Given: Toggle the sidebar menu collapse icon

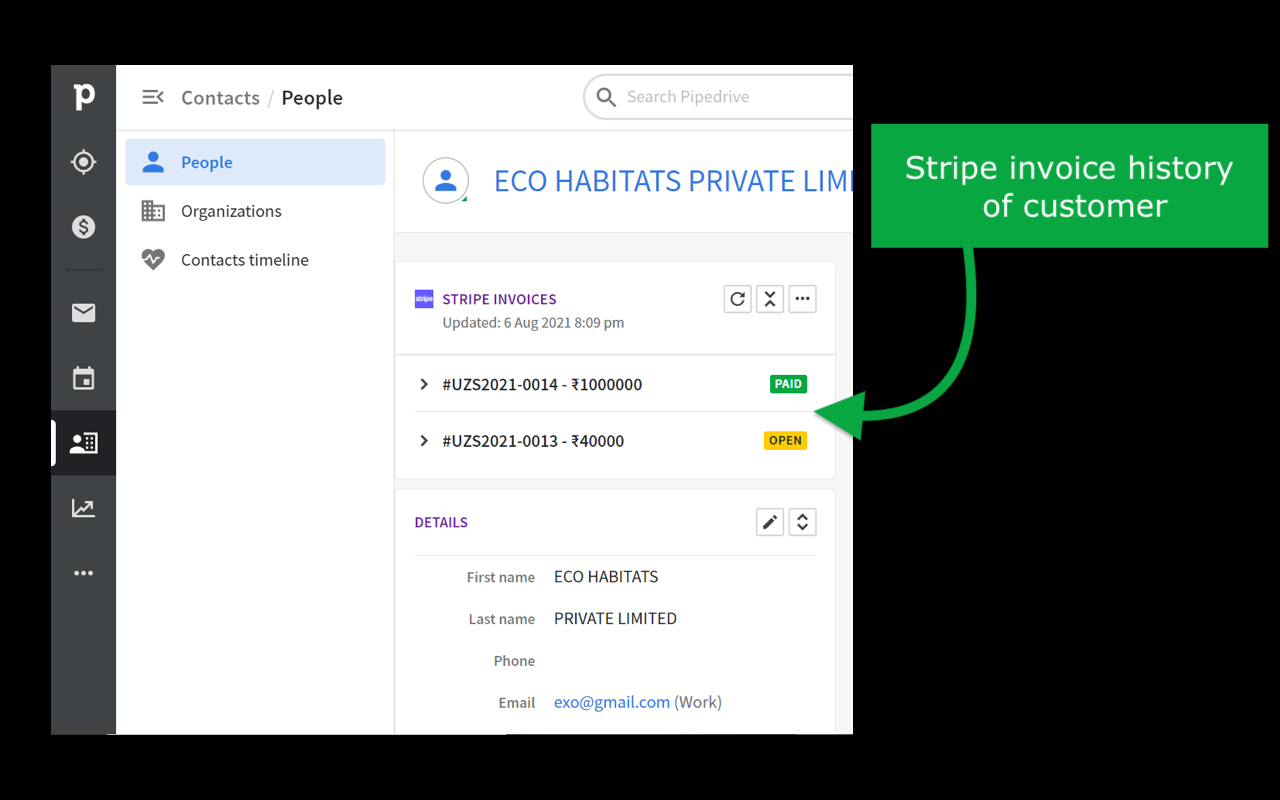Looking at the screenshot, I should [152, 97].
